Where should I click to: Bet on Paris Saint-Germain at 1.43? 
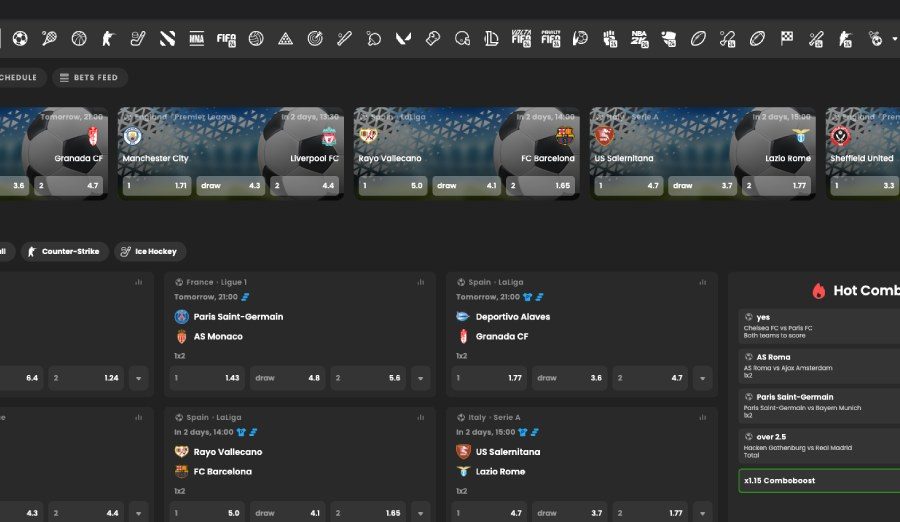207,378
